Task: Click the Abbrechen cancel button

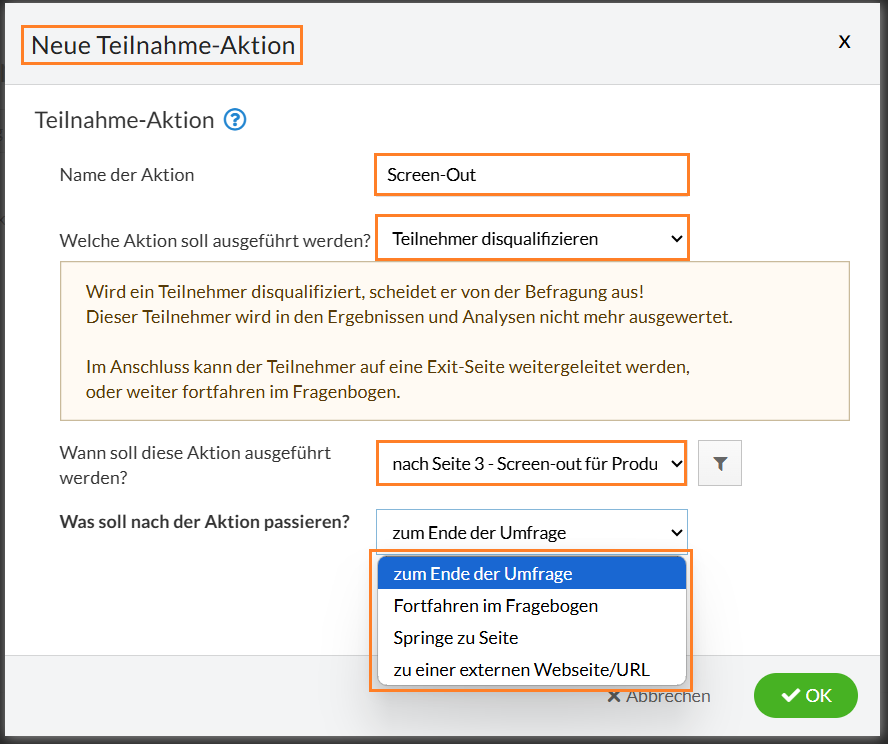Action: point(659,696)
